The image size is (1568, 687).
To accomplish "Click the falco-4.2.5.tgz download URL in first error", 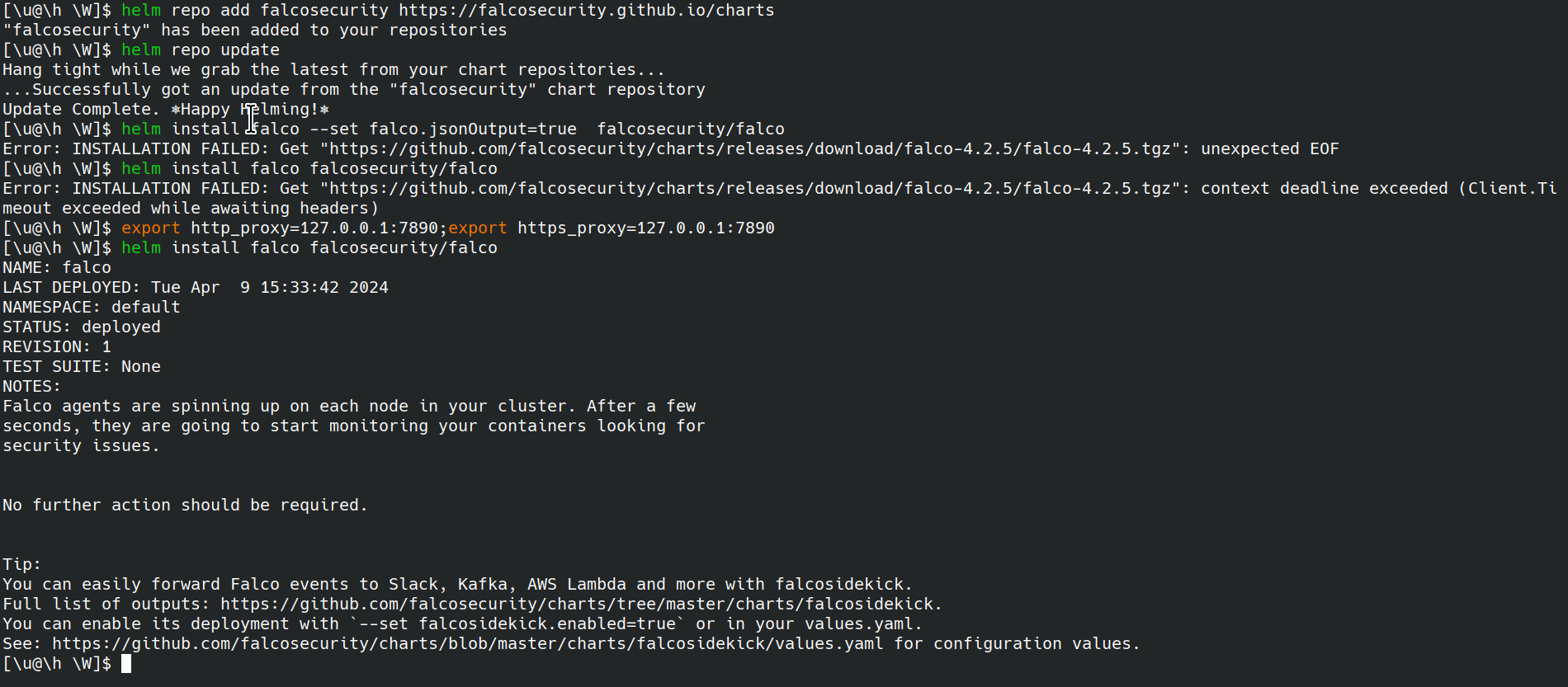I will tap(750, 149).
